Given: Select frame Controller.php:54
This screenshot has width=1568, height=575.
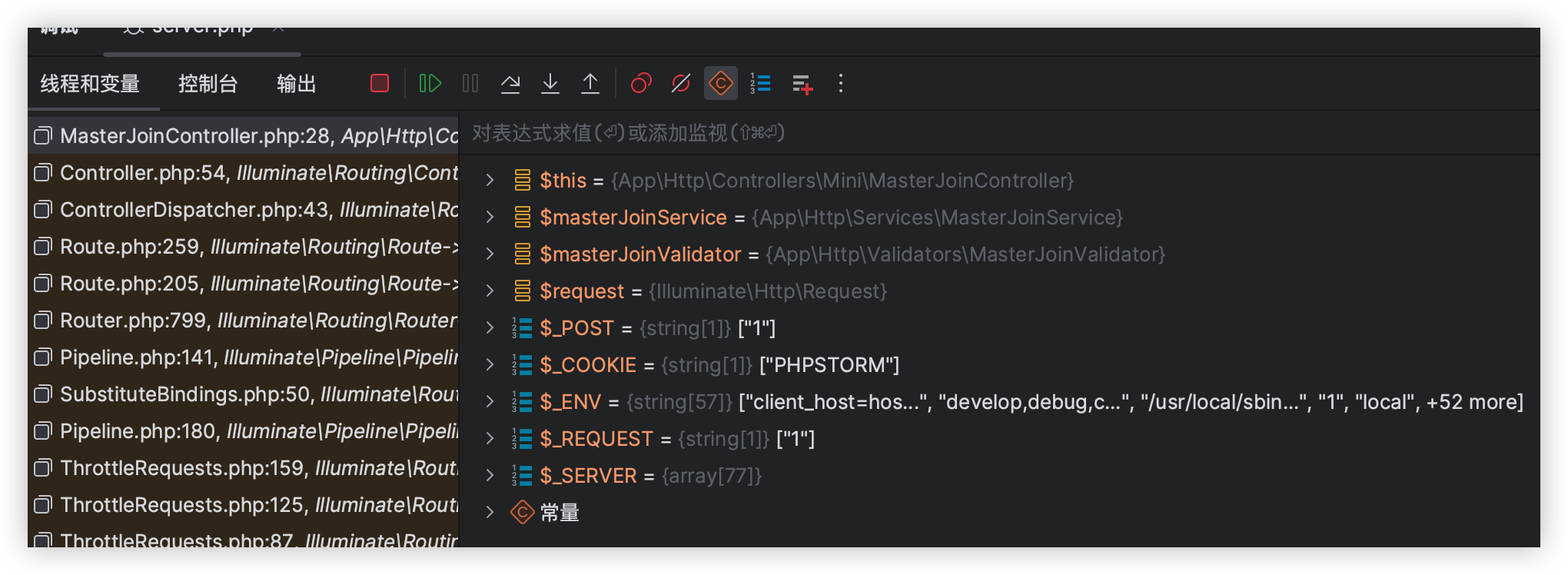Looking at the screenshot, I should [244, 173].
